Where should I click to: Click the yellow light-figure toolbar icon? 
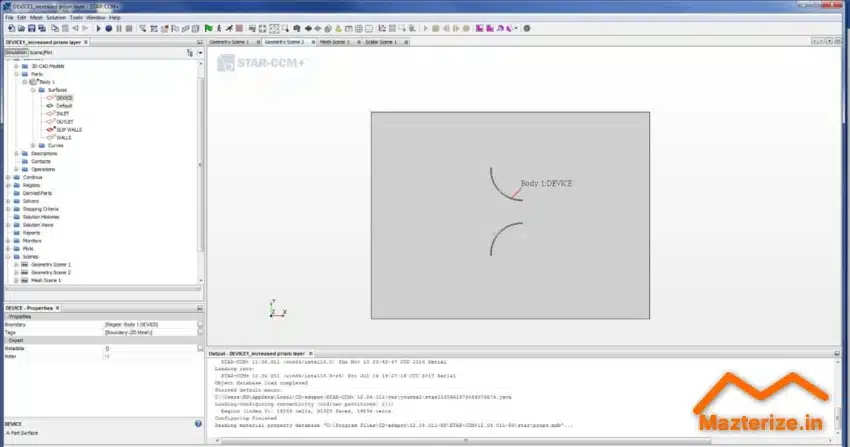[338, 28]
